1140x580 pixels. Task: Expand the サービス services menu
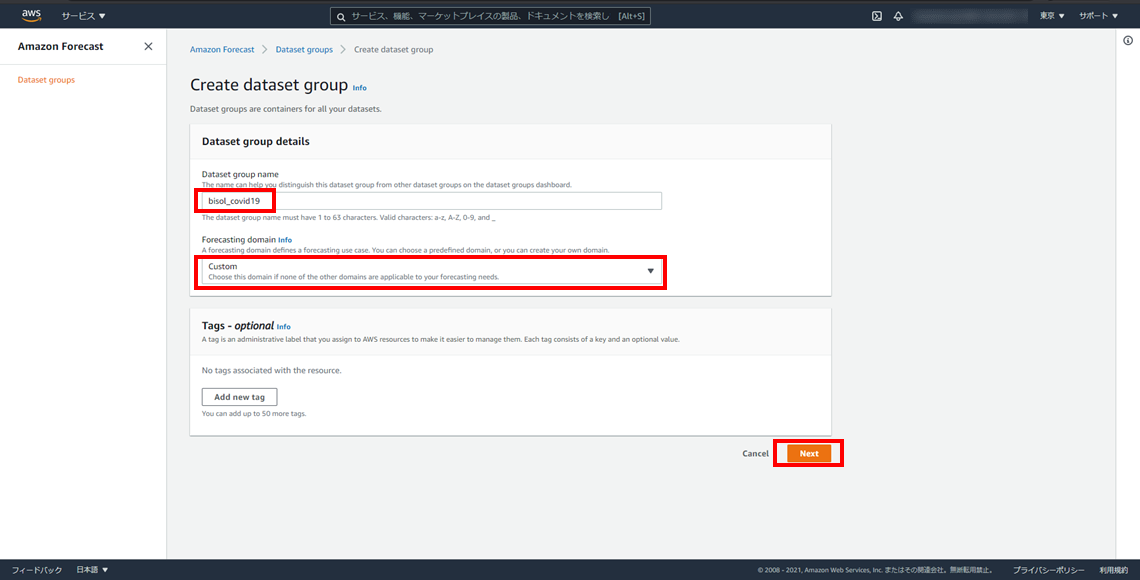point(83,16)
